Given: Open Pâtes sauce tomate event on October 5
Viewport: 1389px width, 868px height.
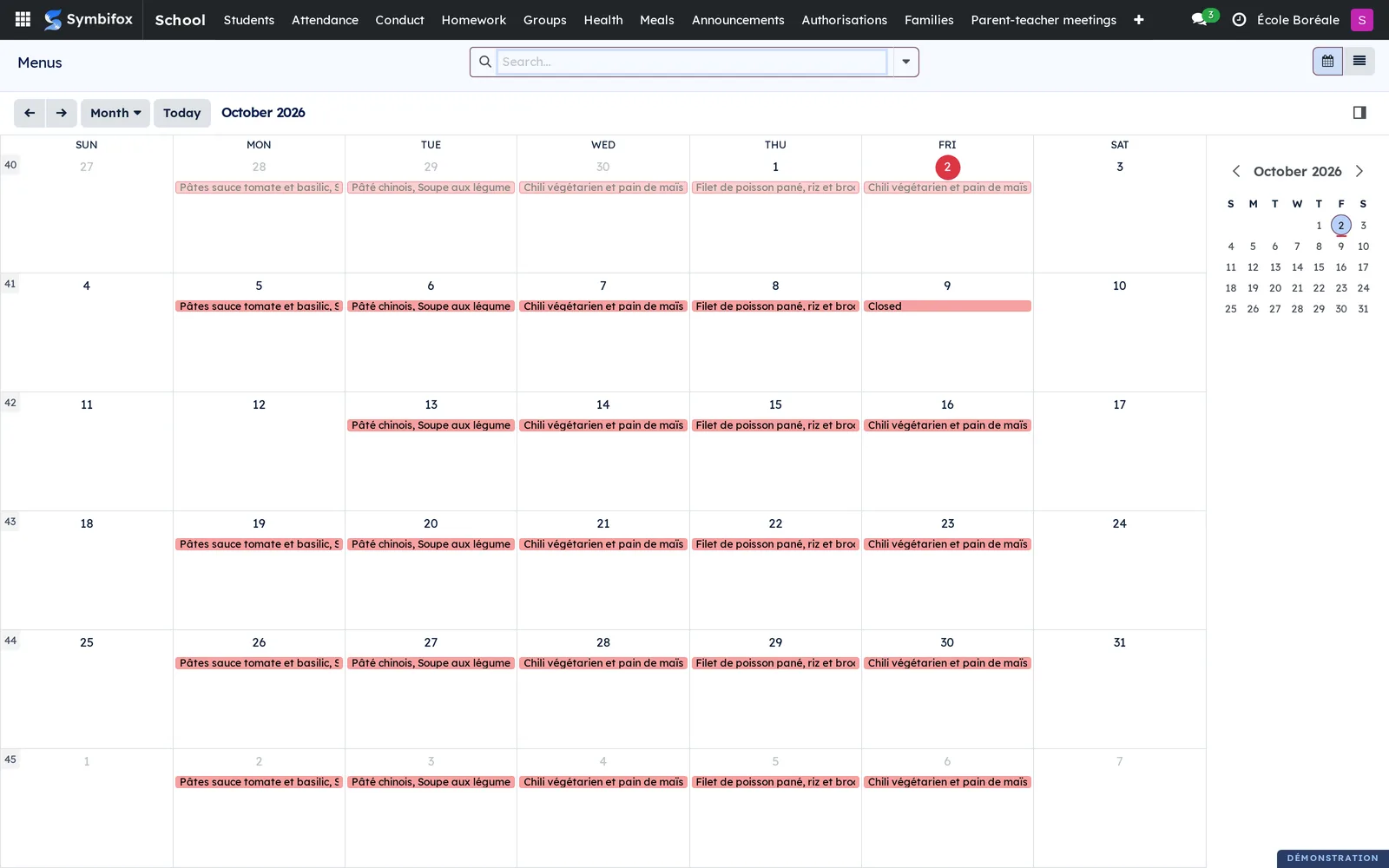Looking at the screenshot, I should (x=259, y=306).
